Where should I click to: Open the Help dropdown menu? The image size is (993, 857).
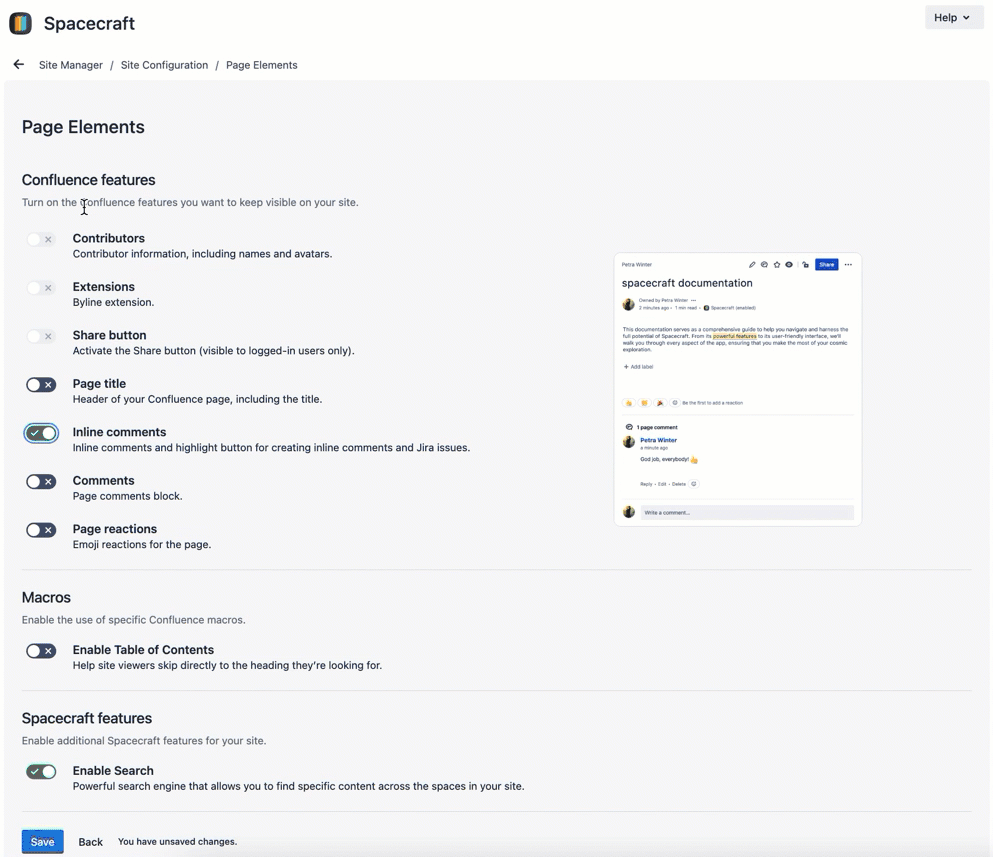pos(953,17)
